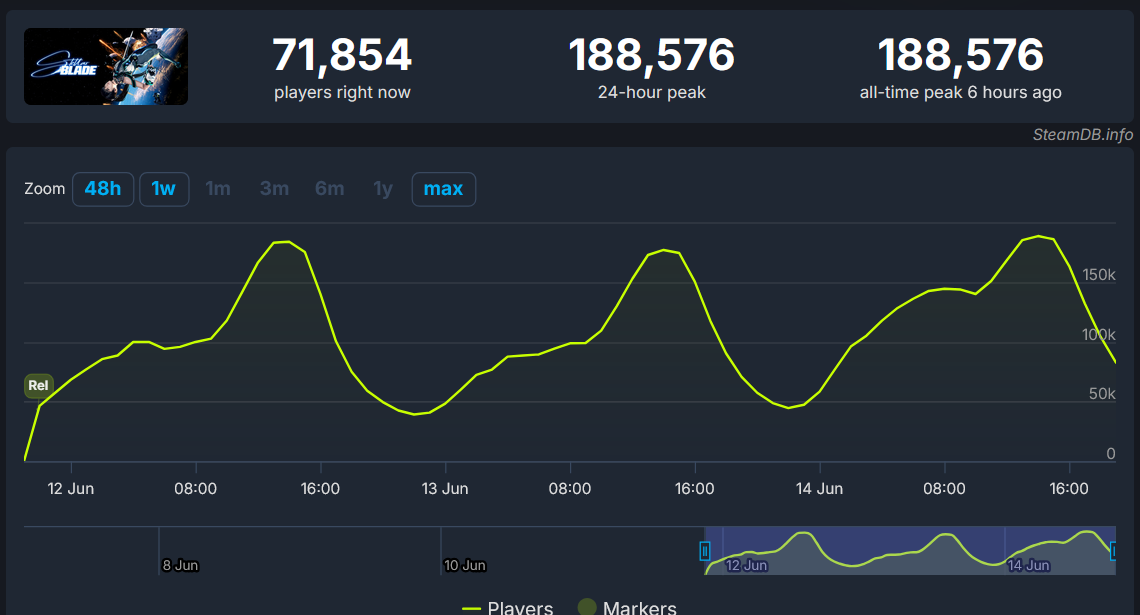Click the Rel release marker on chart
Image resolution: width=1140 pixels, height=615 pixels.
coord(39,385)
